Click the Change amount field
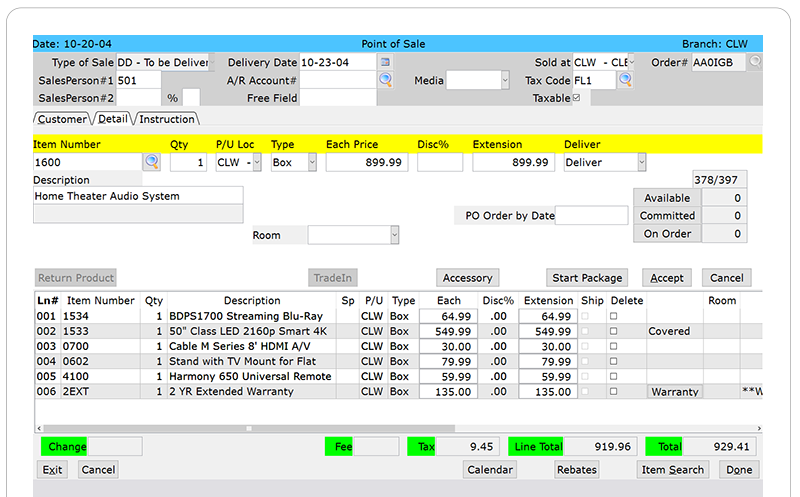This screenshot has height=497, width=800. [114, 446]
